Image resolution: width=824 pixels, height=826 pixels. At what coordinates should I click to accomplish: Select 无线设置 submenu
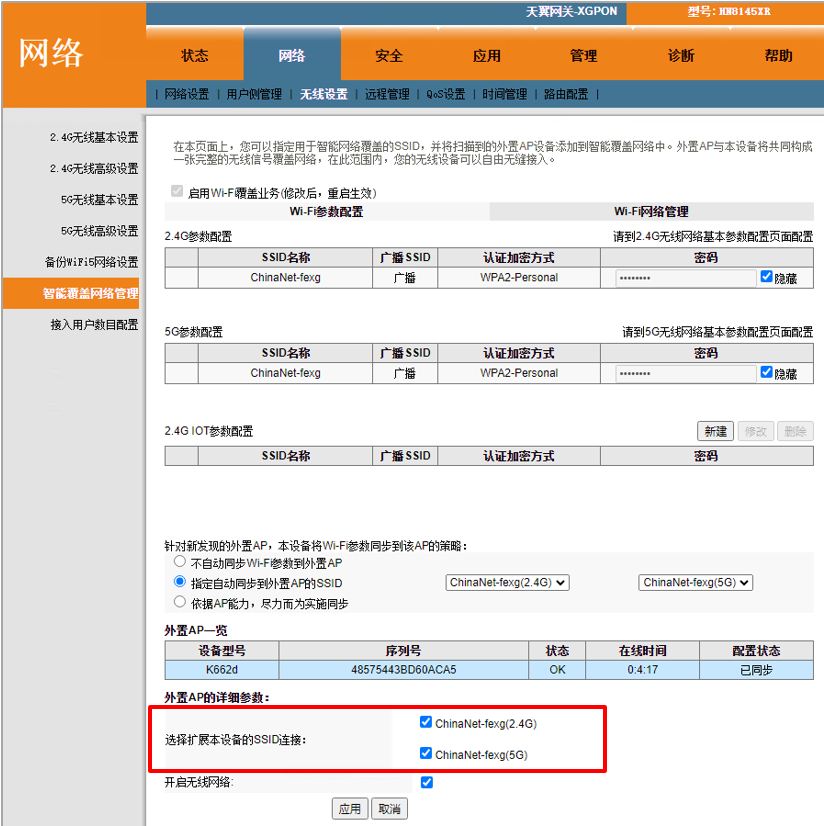pyautogui.click(x=324, y=94)
